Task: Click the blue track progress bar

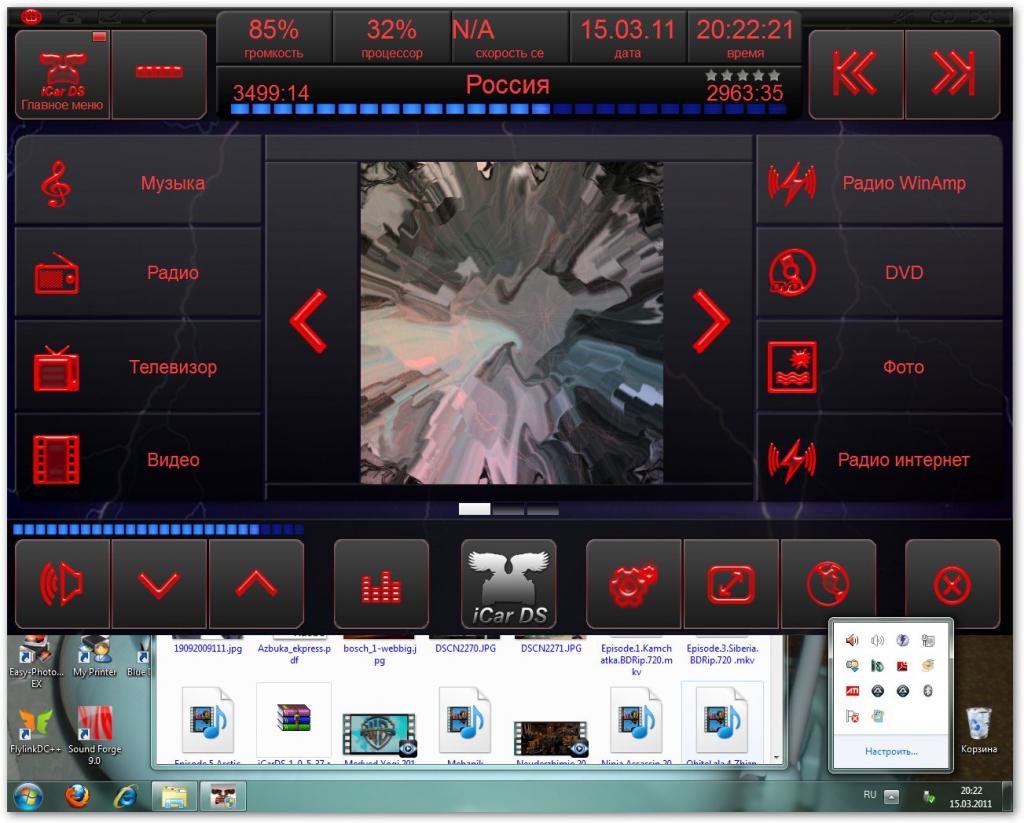Action: [x=510, y=110]
